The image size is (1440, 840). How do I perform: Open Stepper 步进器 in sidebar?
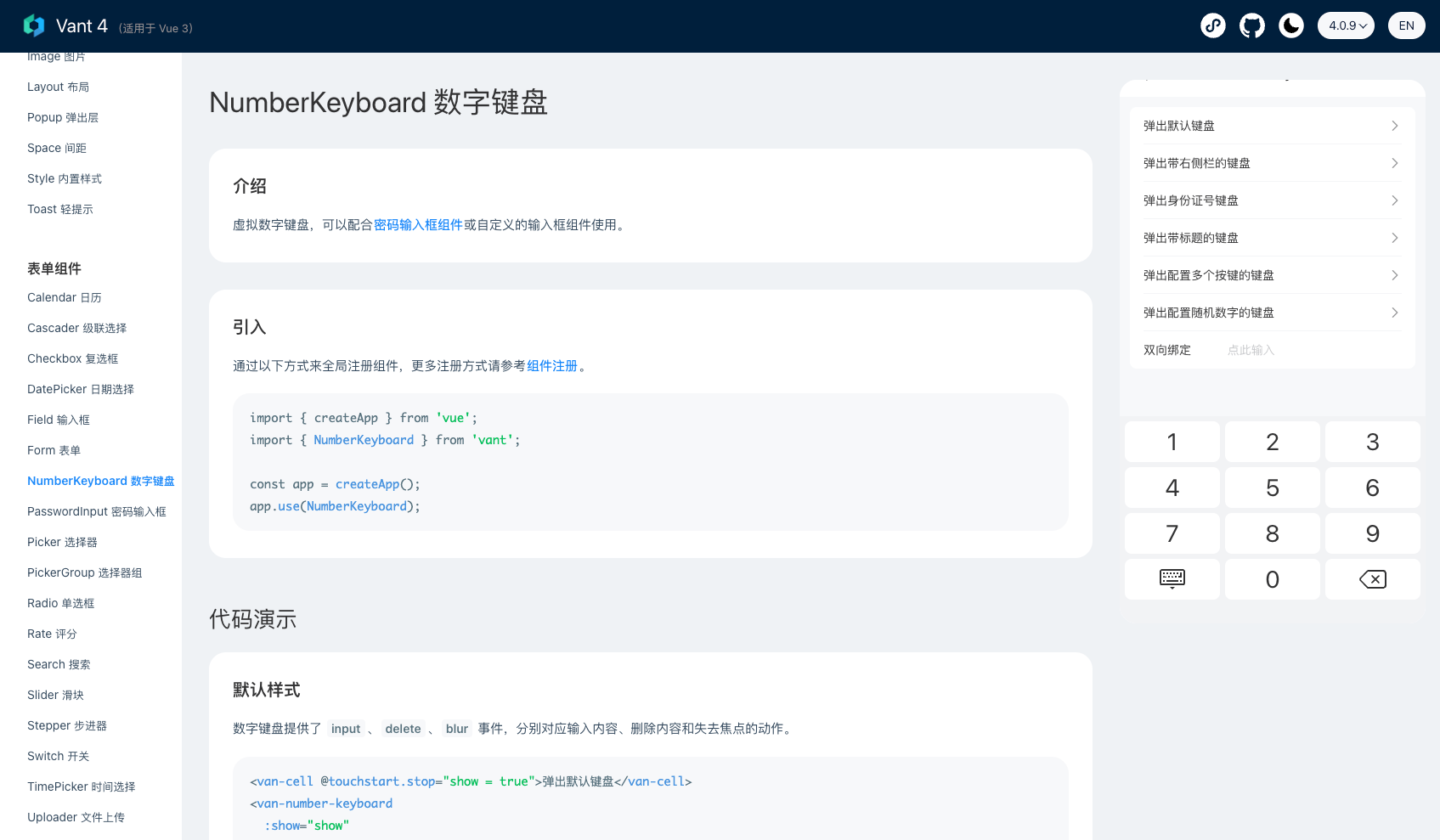[x=67, y=725]
